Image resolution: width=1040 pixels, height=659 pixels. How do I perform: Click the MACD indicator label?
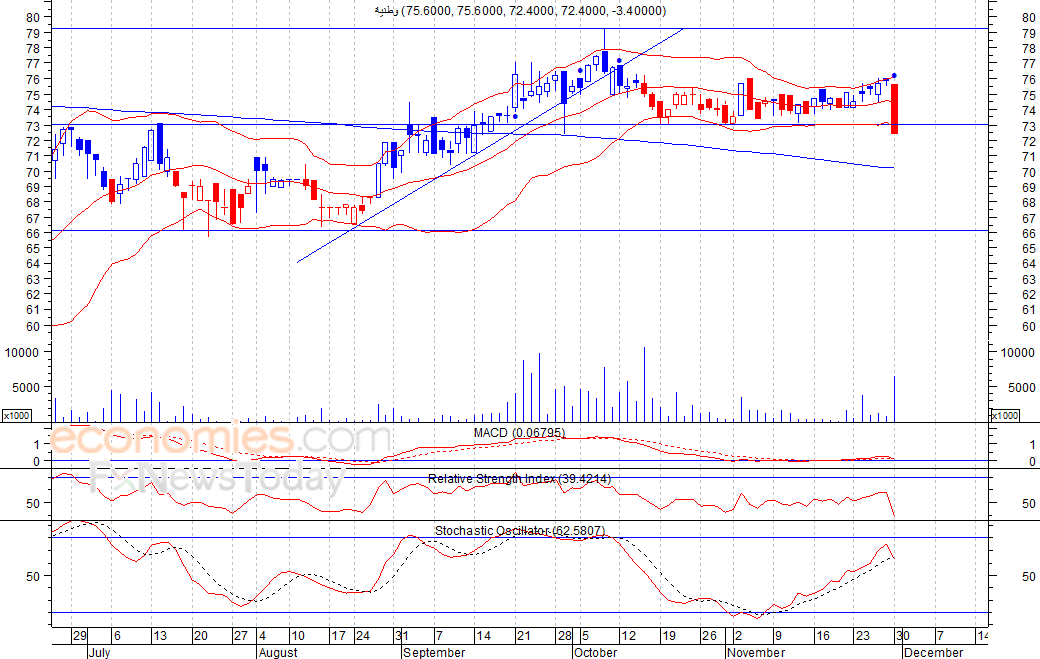(519, 433)
